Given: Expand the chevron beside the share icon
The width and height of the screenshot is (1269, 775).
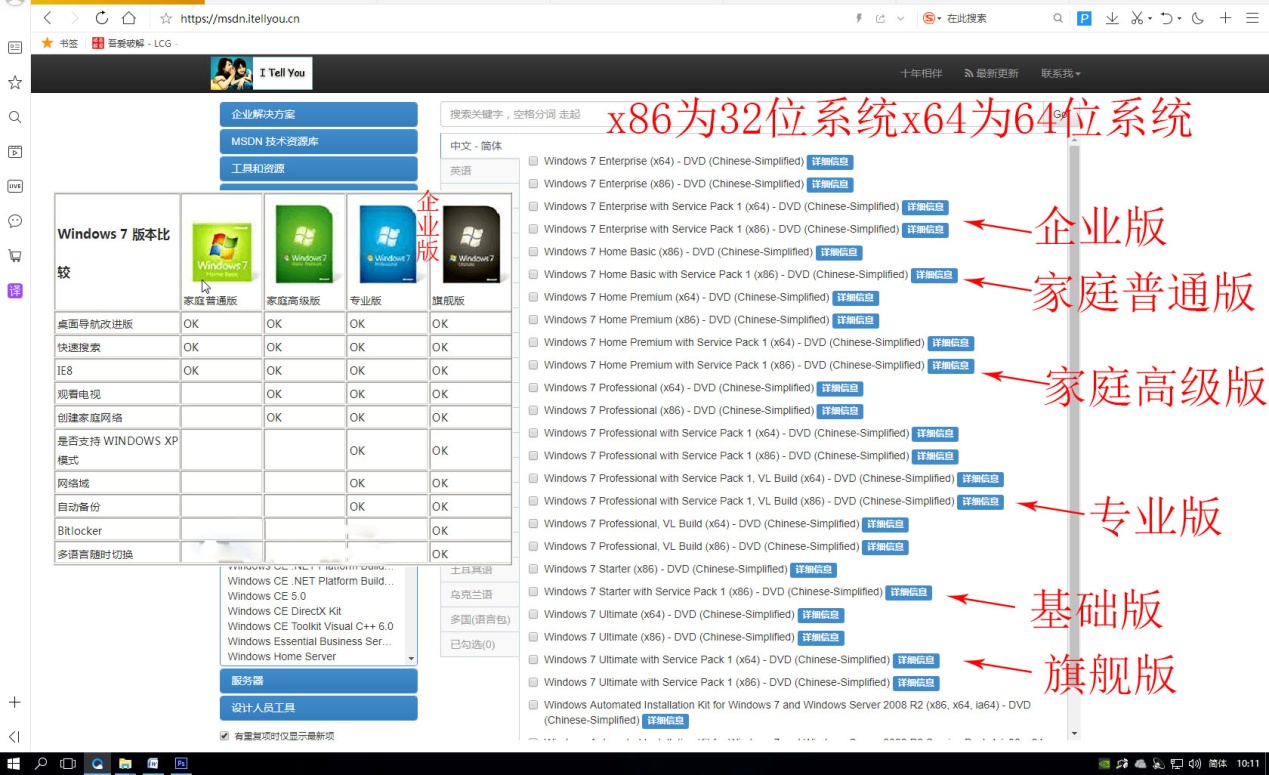Looking at the screenshot, I should click(x=900, y=18).
